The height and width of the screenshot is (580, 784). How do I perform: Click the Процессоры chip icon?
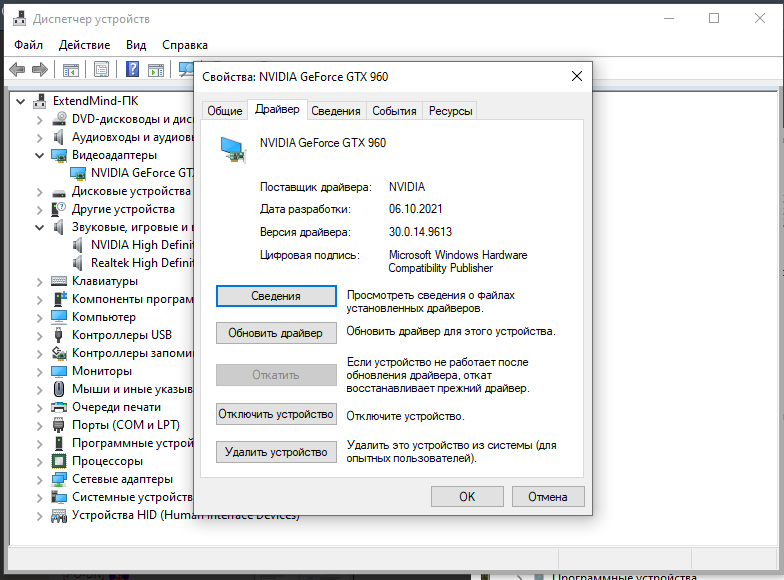tap(59, 461)
